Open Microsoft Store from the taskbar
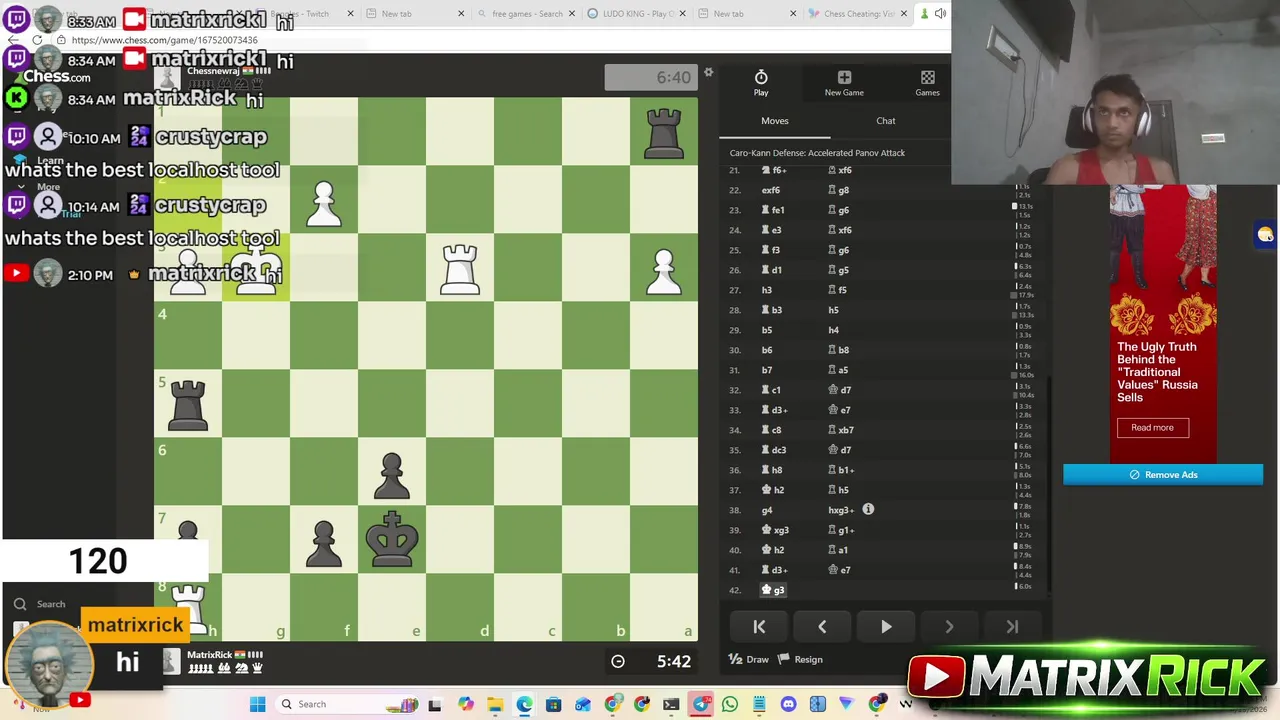 coord(553,704)
